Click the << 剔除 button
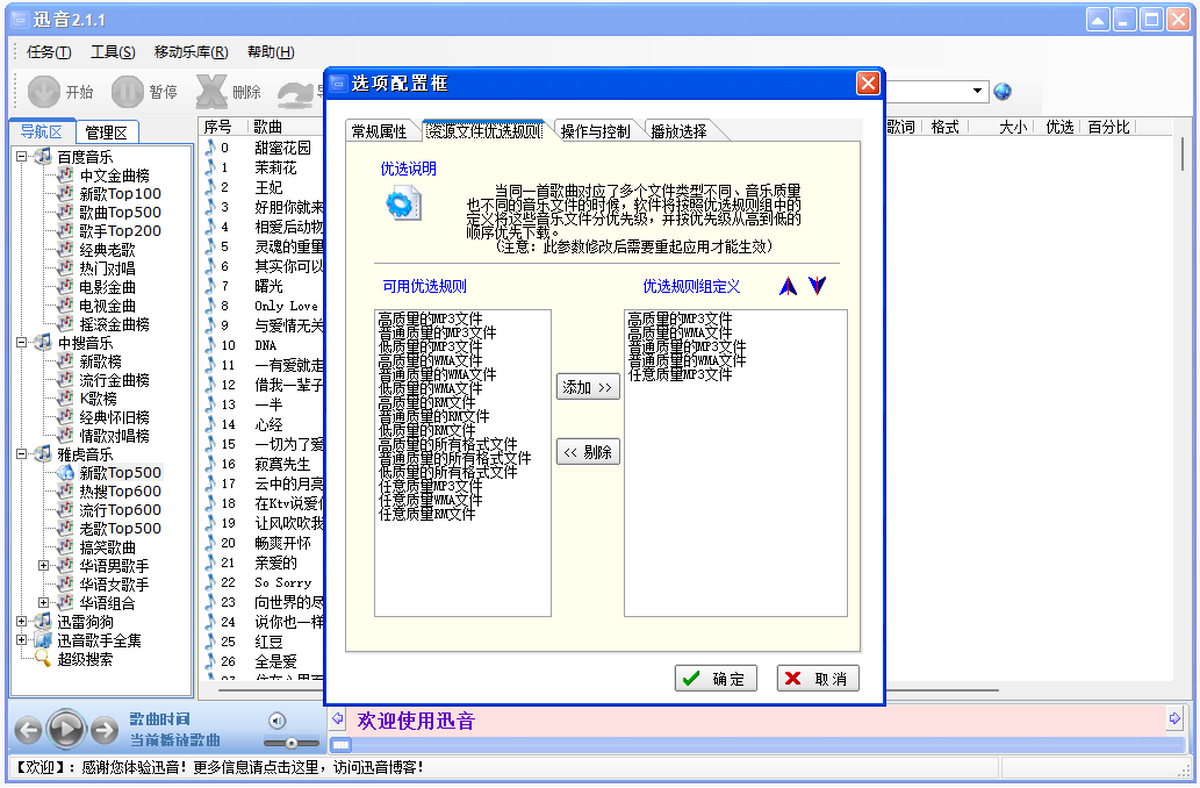 coord(588,452)
